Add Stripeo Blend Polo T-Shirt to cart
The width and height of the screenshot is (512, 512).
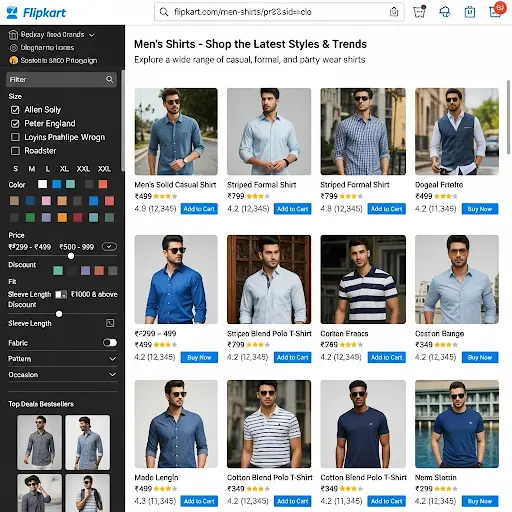click(x=292, y=357)
